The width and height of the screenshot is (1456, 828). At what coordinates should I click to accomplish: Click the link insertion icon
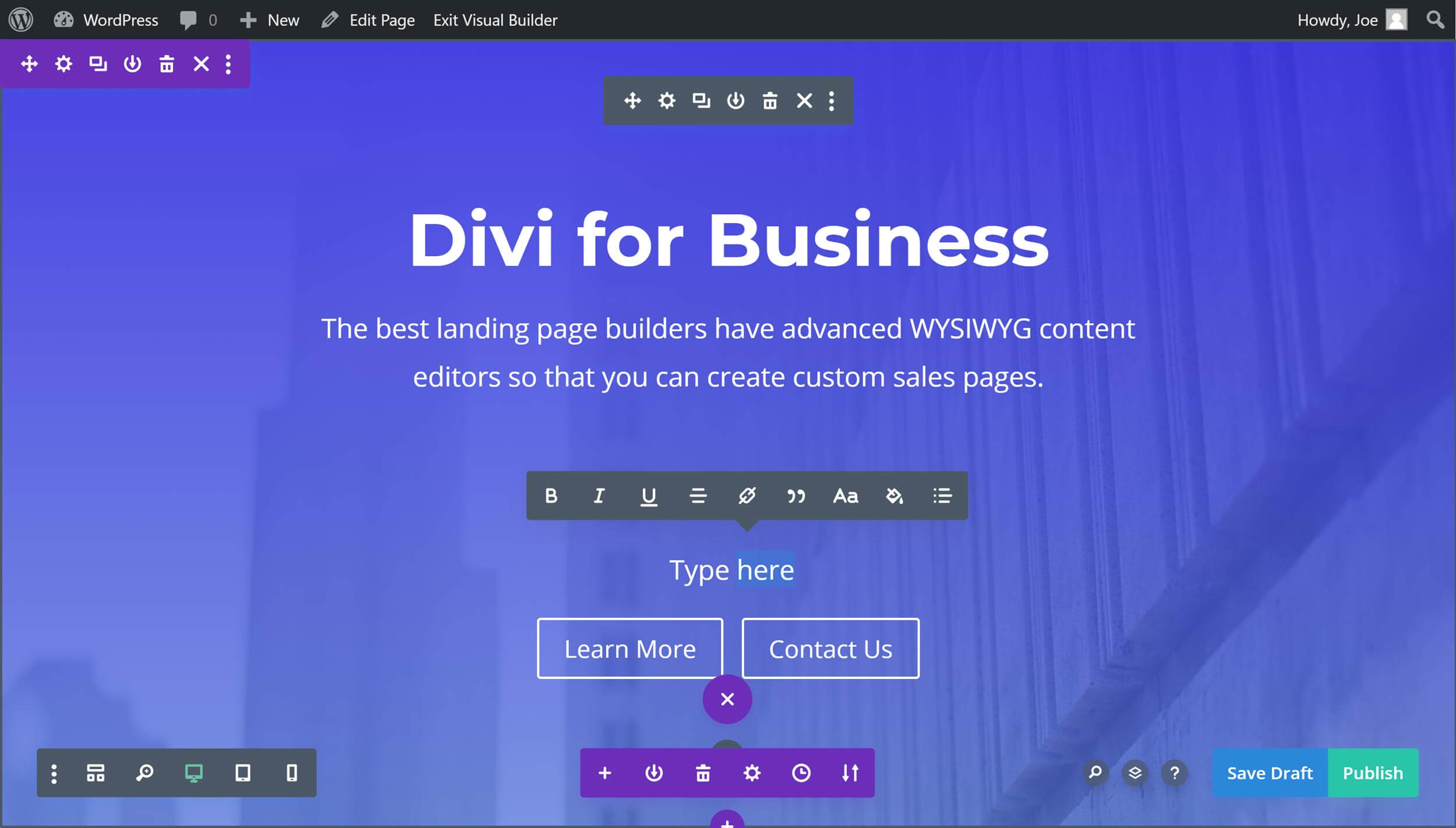click(747, 496)
